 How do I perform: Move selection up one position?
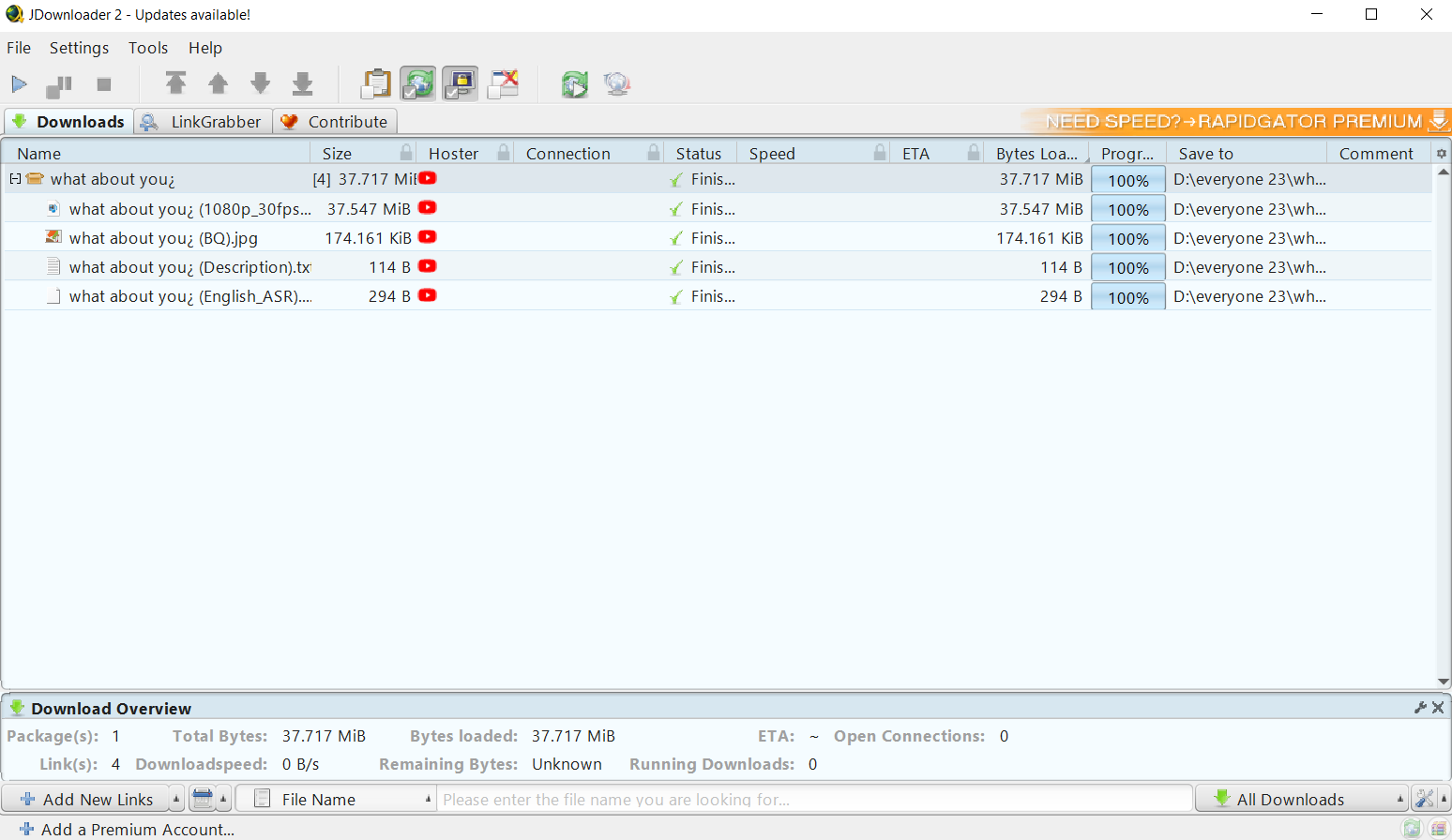(218, 83)
